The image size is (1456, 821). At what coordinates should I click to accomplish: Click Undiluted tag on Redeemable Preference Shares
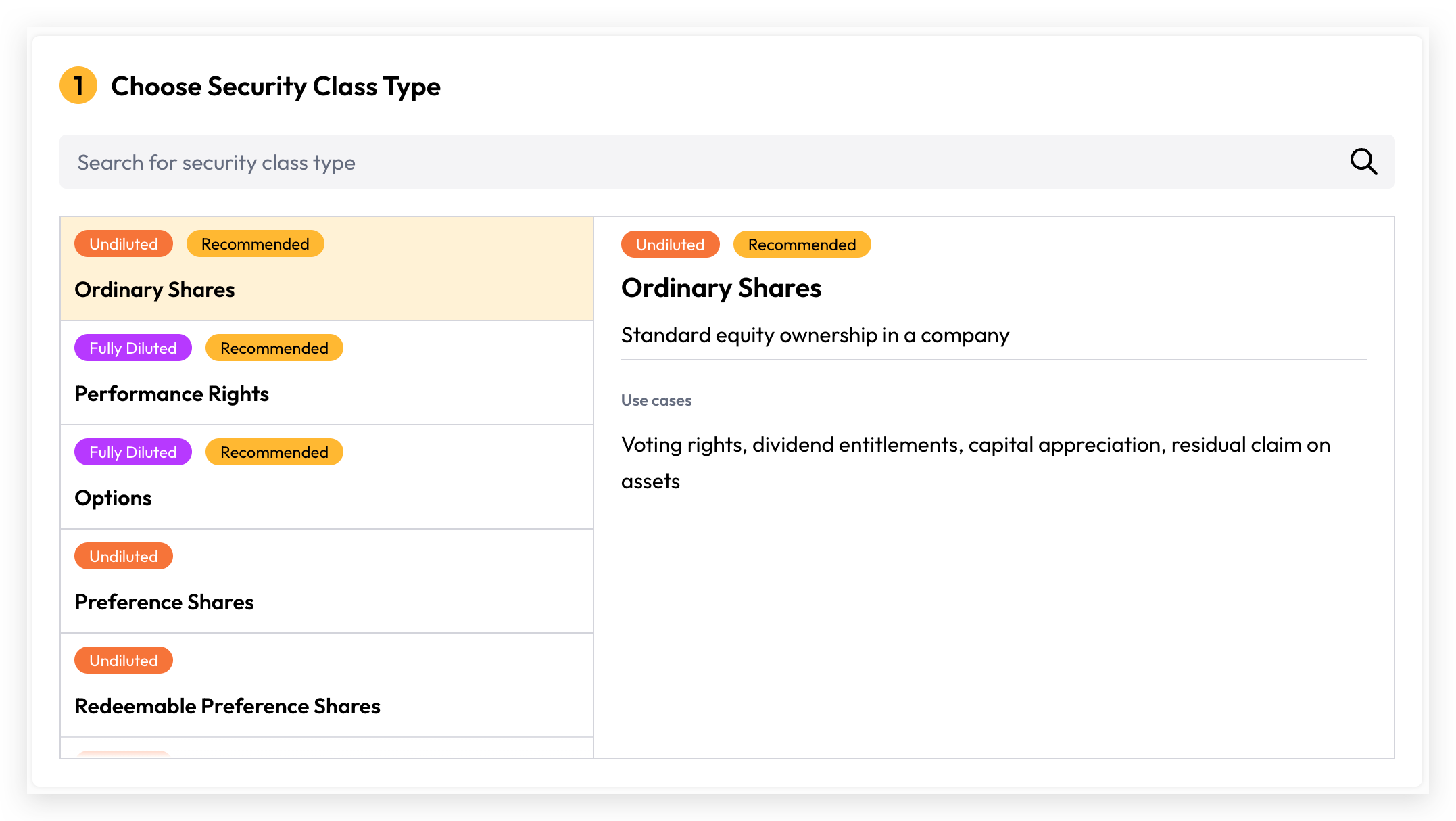coord(124,661)
